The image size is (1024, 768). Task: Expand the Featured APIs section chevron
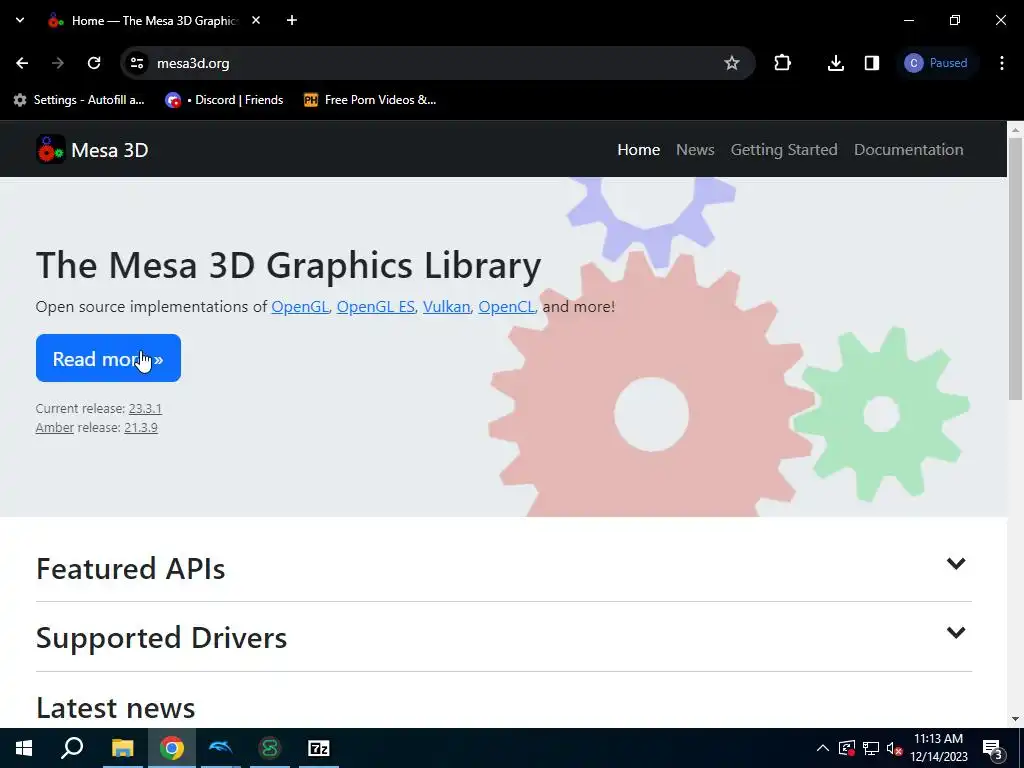955,564
